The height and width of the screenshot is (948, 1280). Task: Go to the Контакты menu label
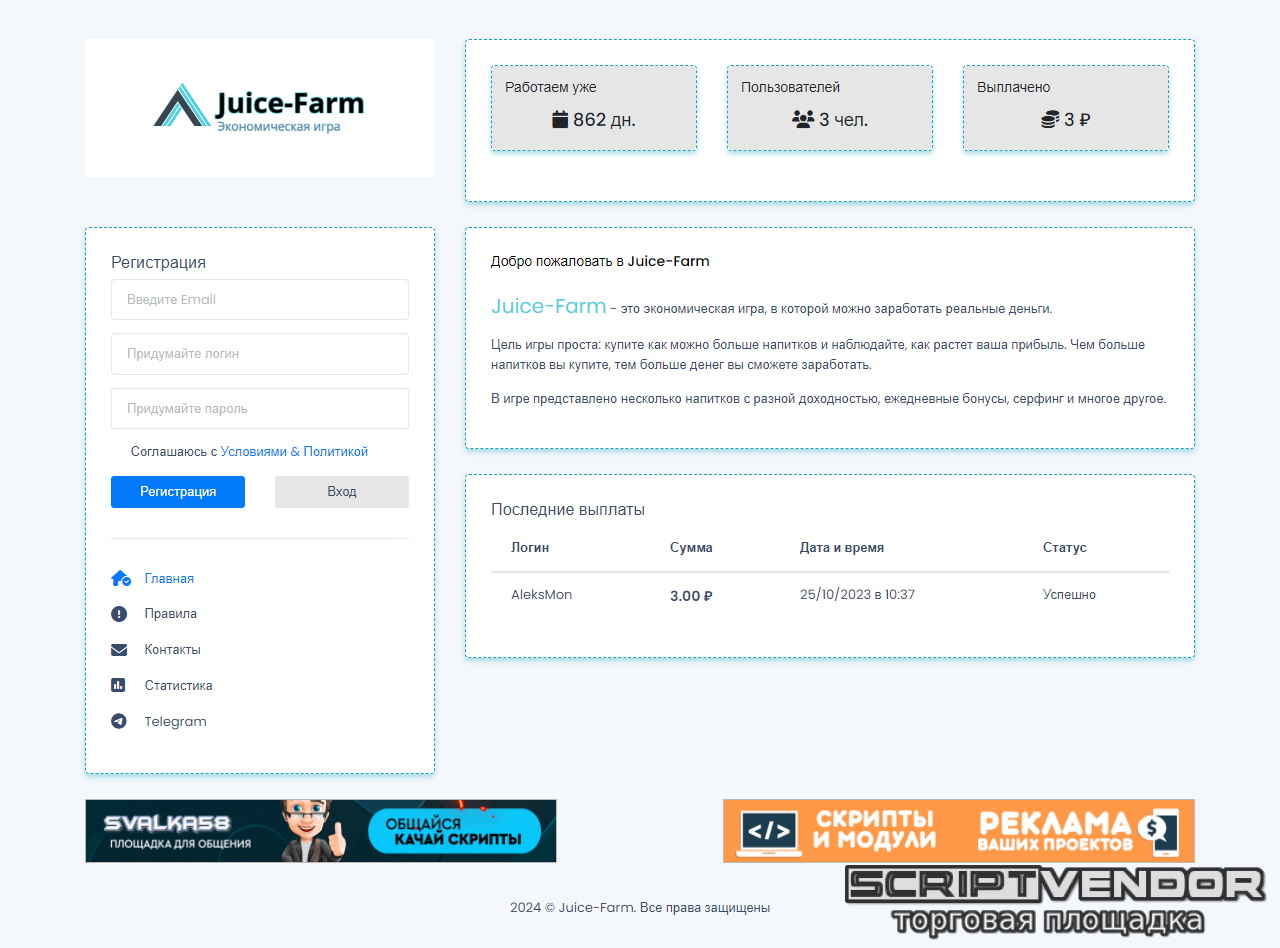172,650
